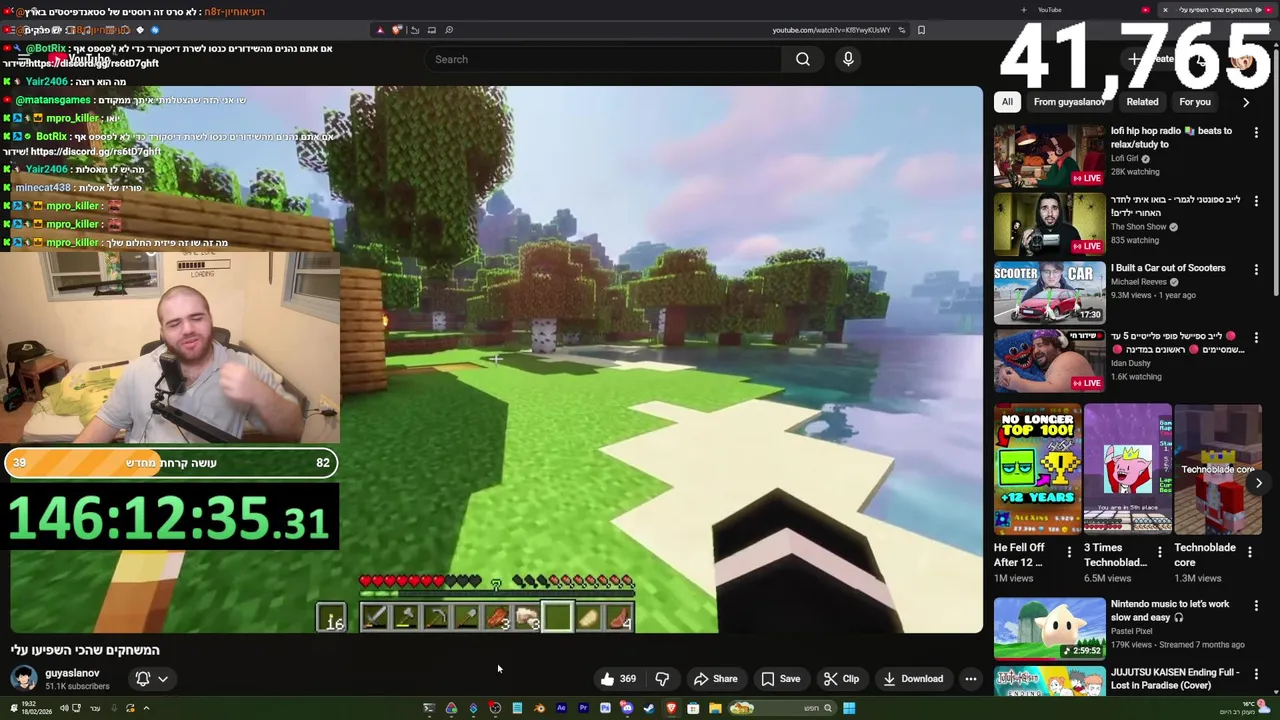Click the Brave shields lion icon
Image resolution: width=1280 pixels, height=720 pixels.
pyautogui.click(x=397, y=30)
